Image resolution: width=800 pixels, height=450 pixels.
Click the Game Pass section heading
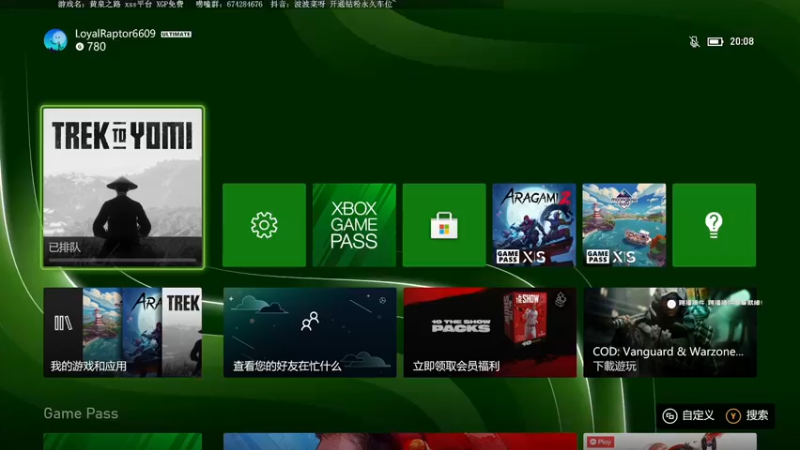click(x=81, y=413)
